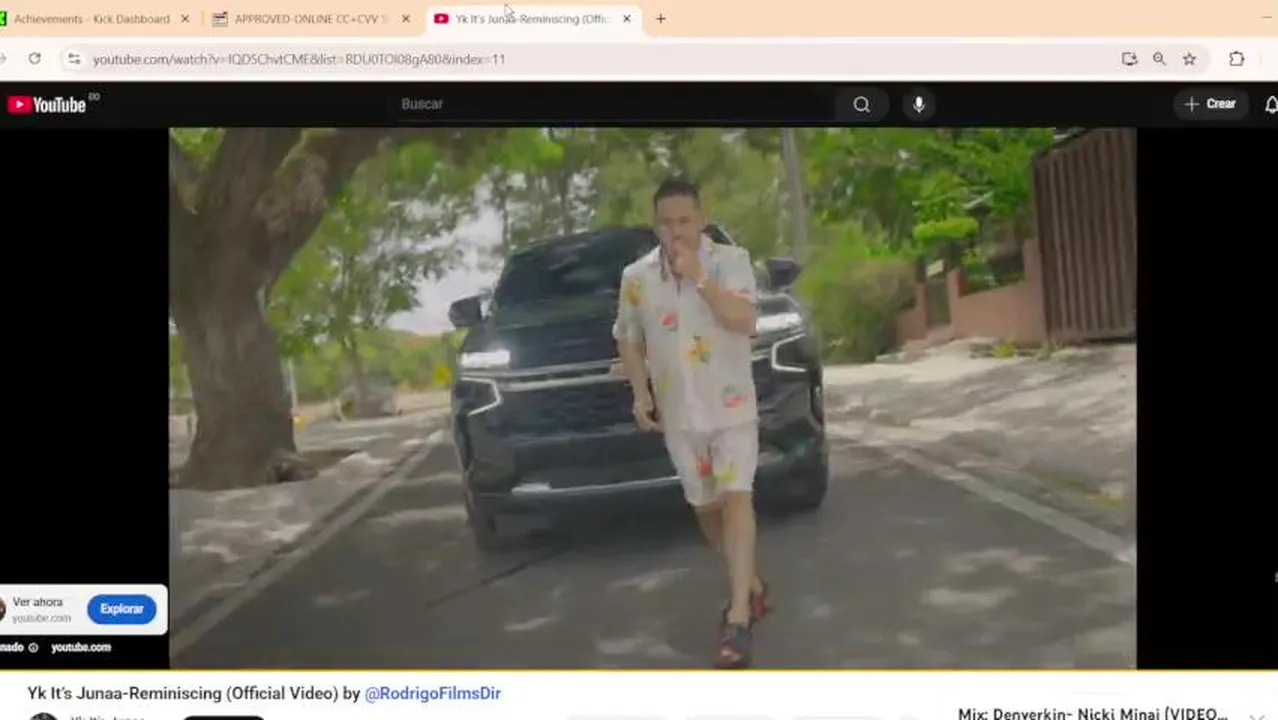Screen dimensions: 1278x720
Task: Submit search with magnifier button
Action: (861, 104)
